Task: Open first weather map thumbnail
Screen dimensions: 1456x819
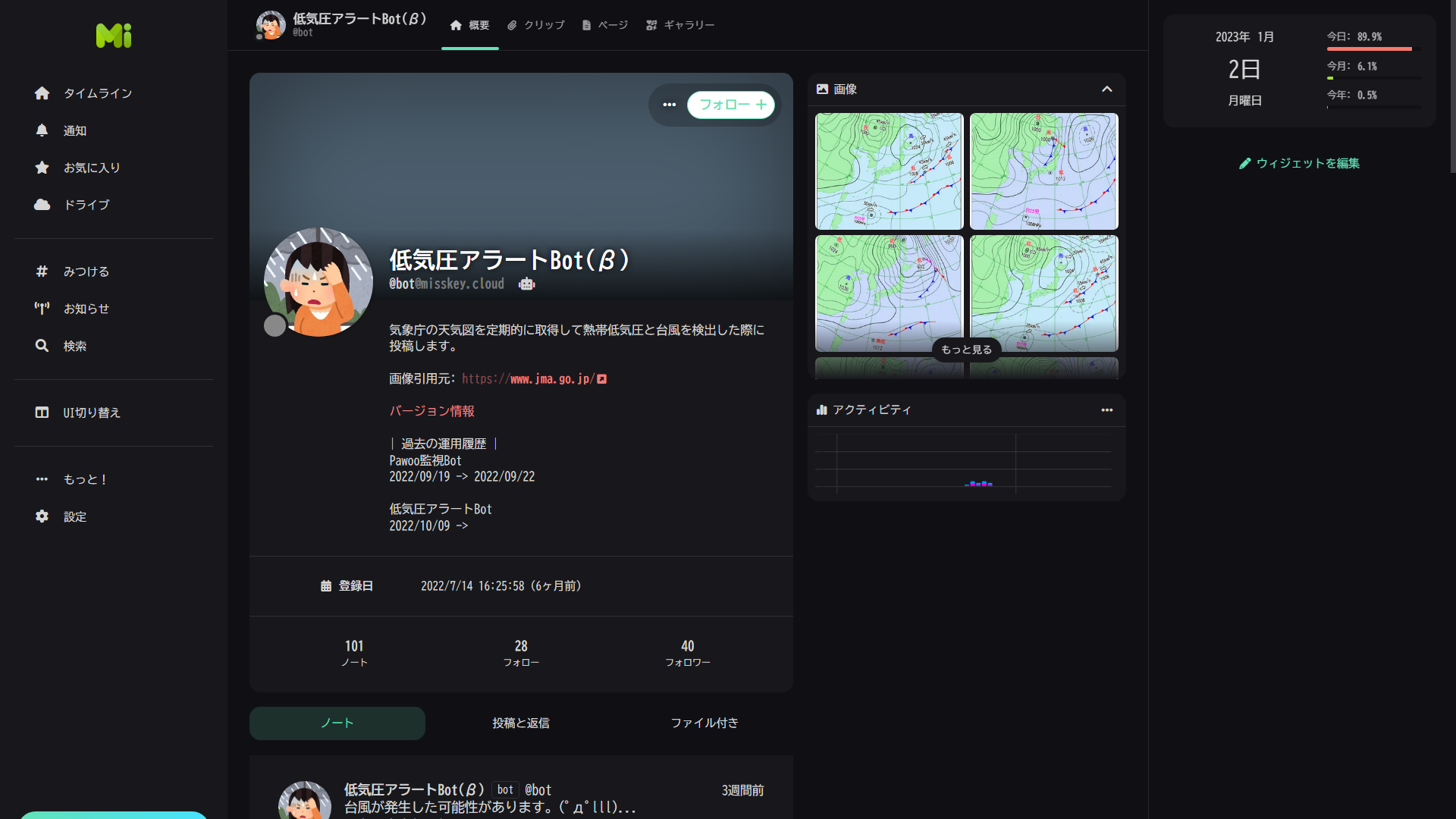Action: pos(889,171)
